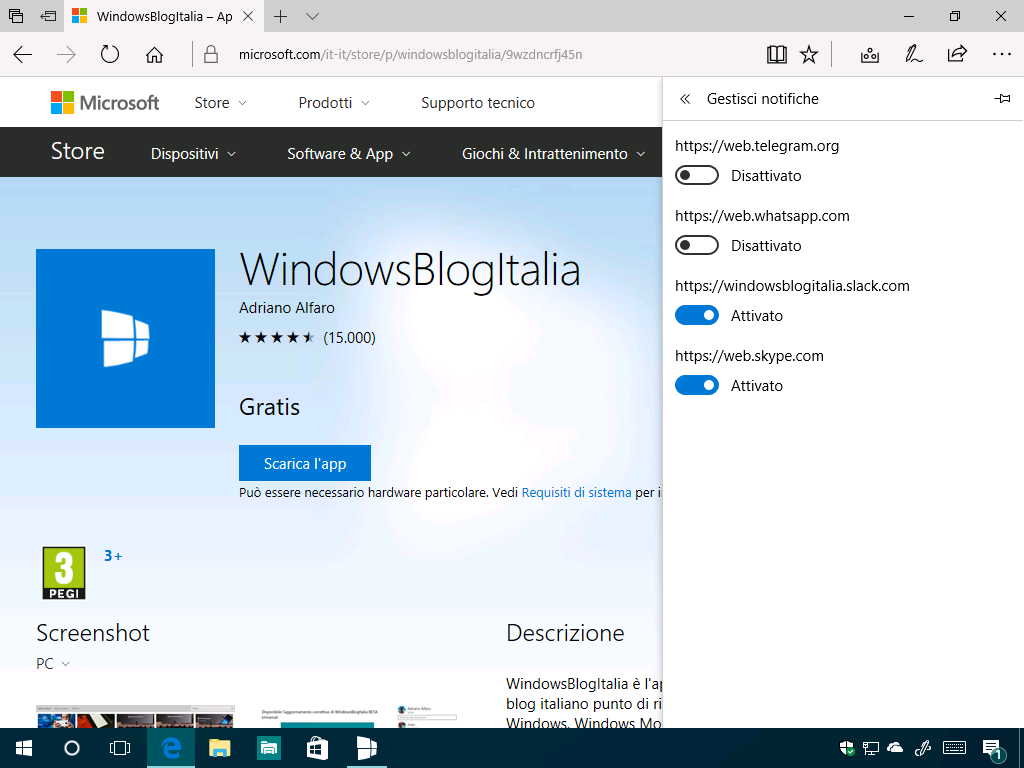Viewport: 1024px width, 768px height.
Task: Expand the Dispositivi menu
Action: (x=193, y=153)
